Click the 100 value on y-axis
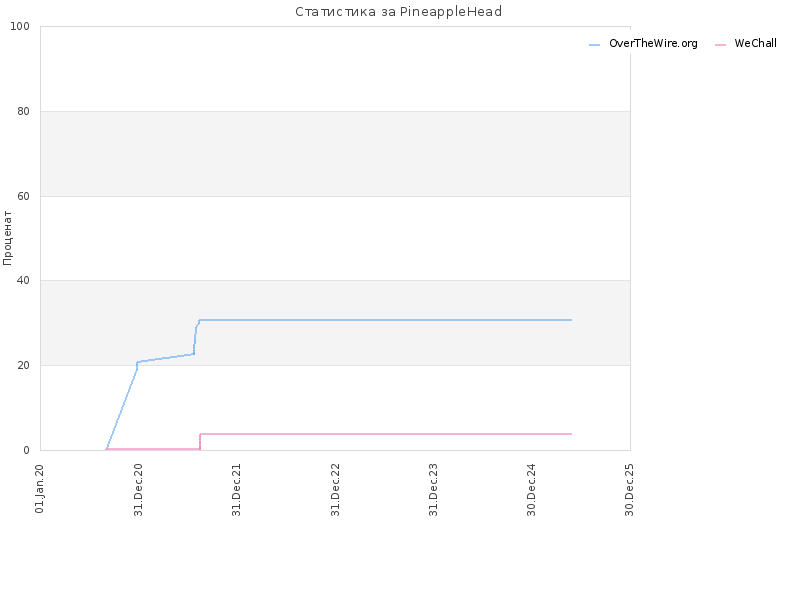800x600 pixels. 20,27
